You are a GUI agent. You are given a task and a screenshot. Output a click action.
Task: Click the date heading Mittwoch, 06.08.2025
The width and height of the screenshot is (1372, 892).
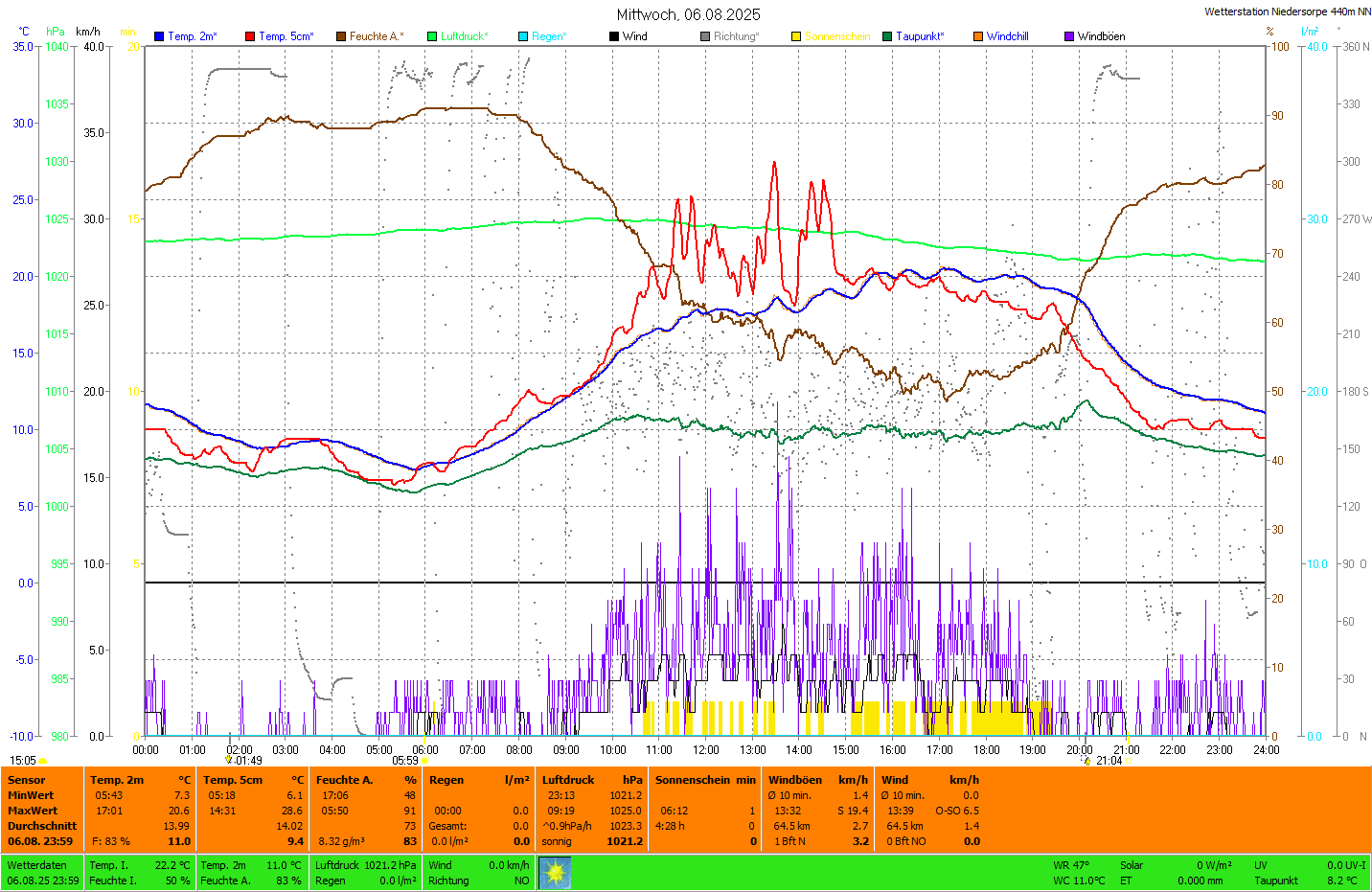[688, 14]
